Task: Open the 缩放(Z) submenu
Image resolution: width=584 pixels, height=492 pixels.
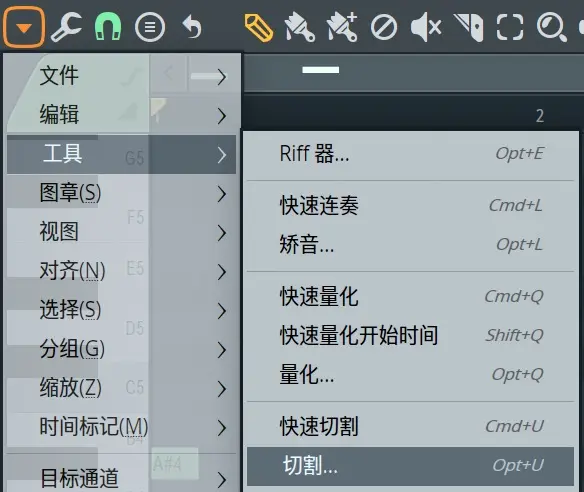Action: point(121,389)
